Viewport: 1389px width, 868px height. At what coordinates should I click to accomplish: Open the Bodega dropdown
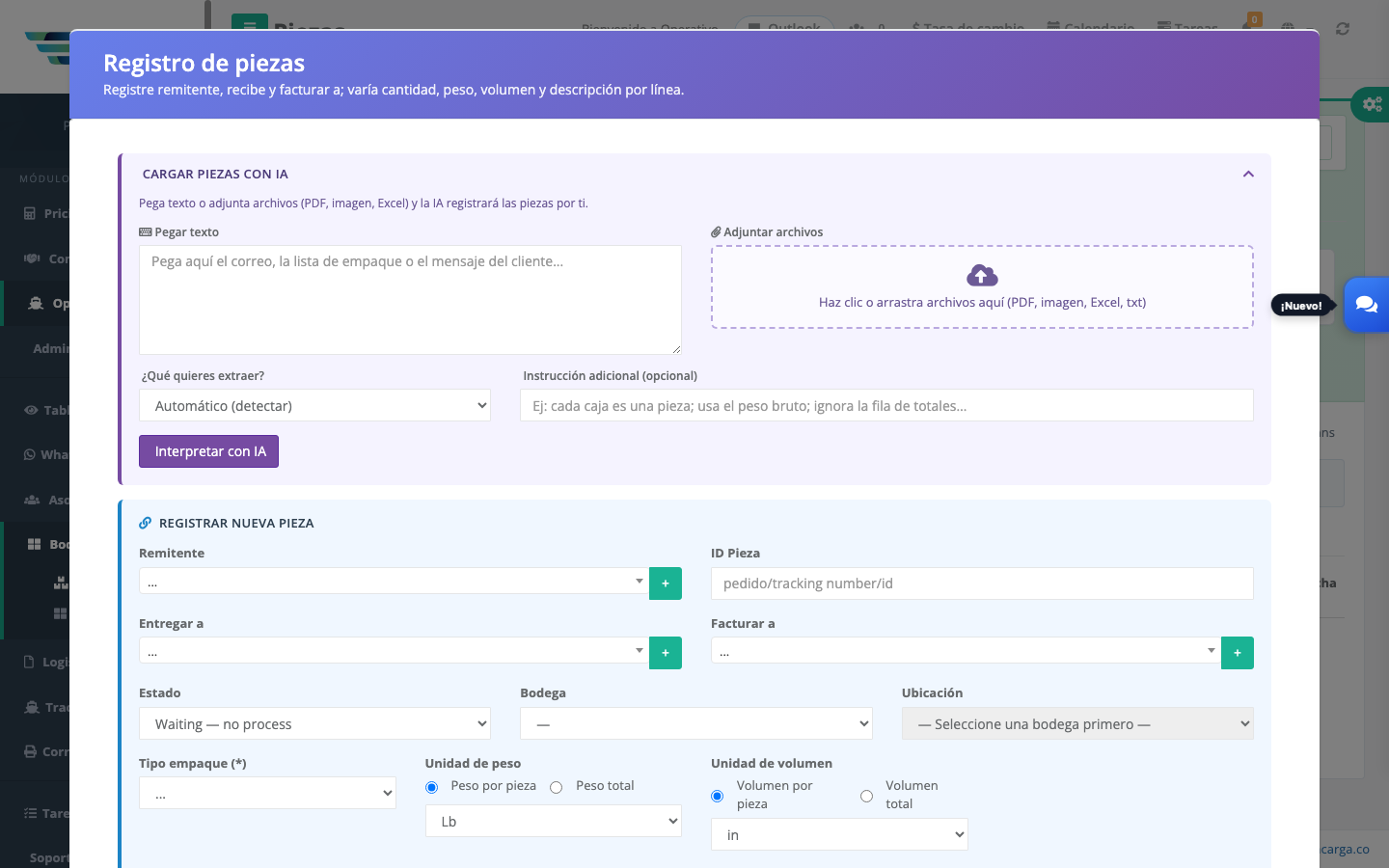(696, 723)
